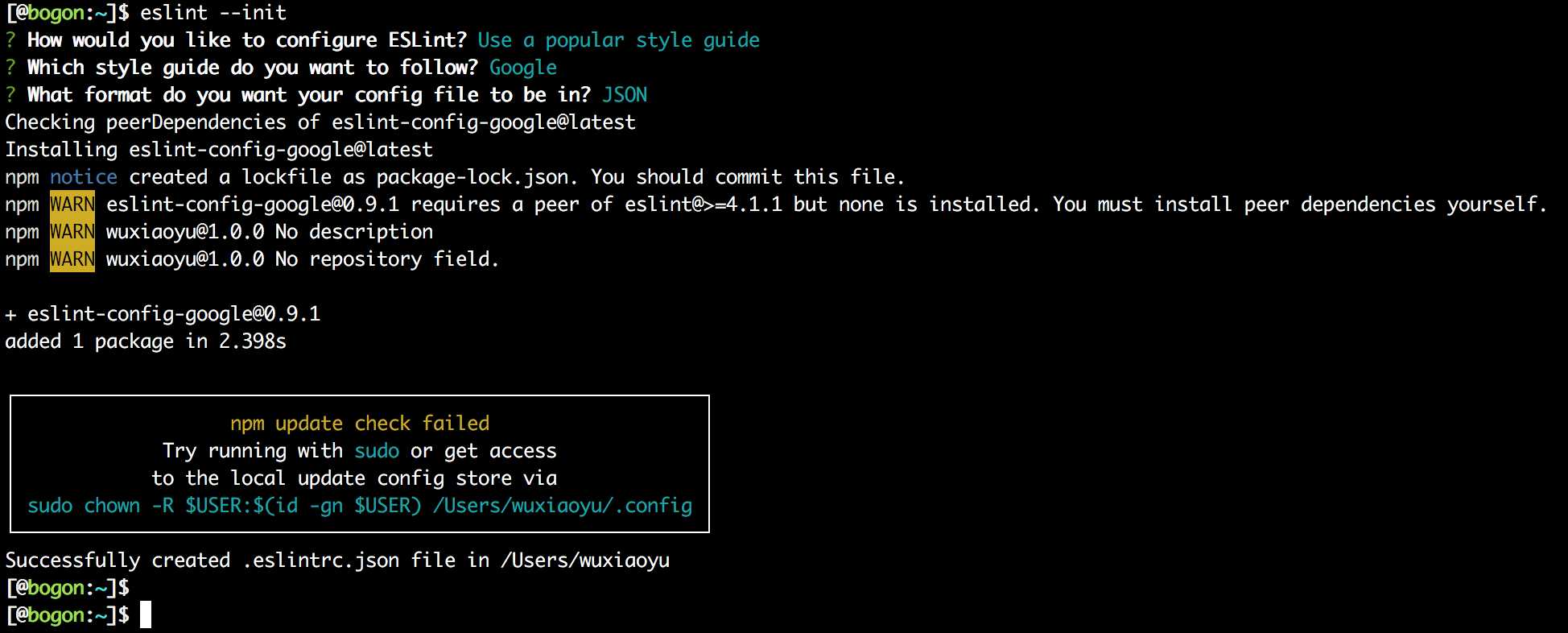
Task: Click 'to the local update config store via'
Action: [354, 478]
